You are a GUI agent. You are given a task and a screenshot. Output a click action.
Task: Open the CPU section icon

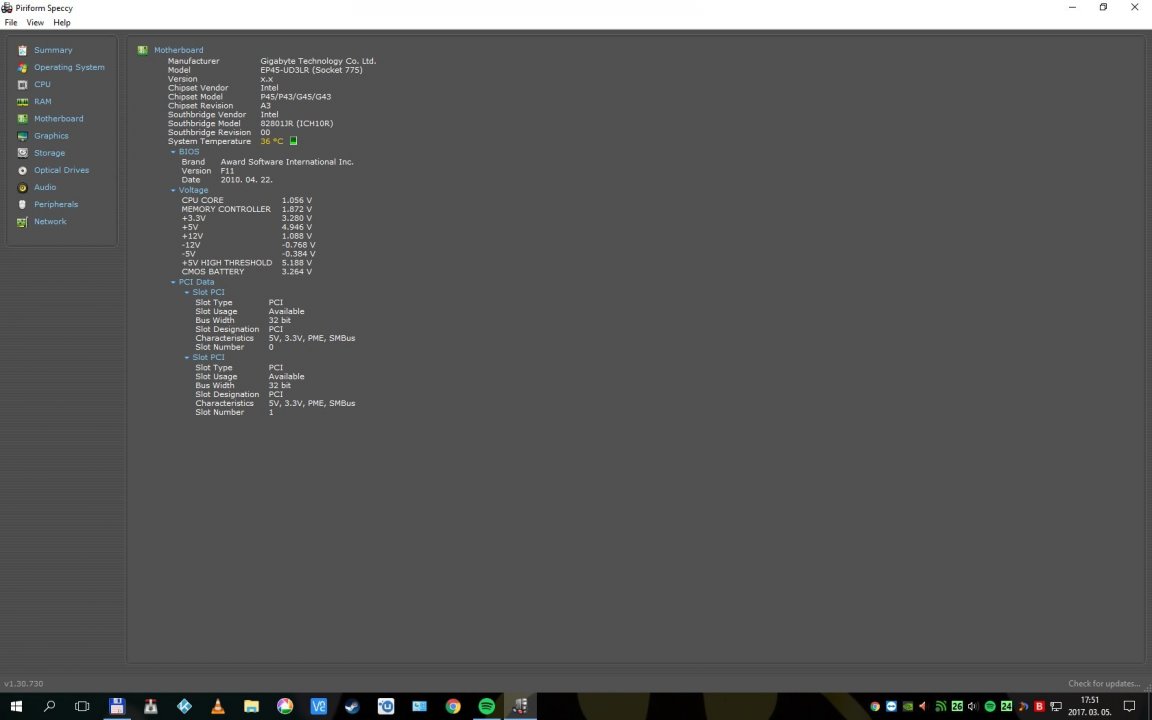coord(22,84)
